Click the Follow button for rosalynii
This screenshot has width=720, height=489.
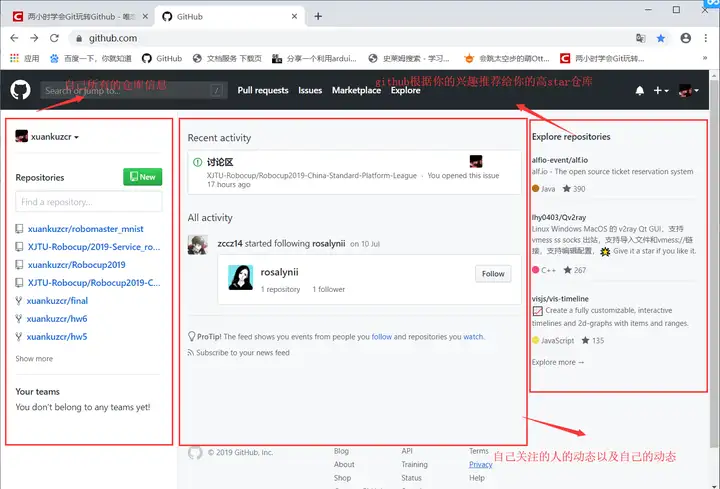(493, 274)
